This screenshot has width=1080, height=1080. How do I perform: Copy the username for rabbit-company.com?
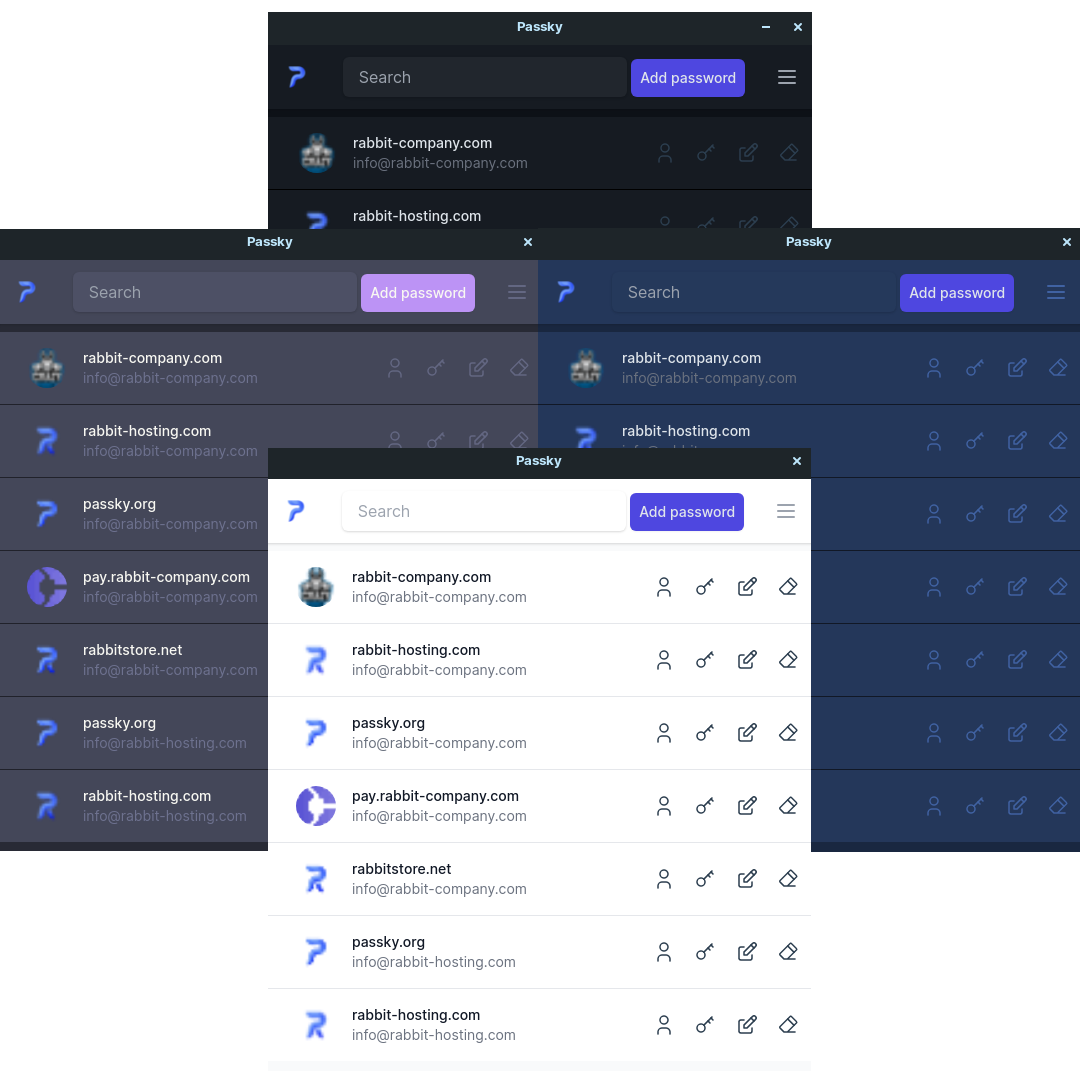(x=664, y=587)
